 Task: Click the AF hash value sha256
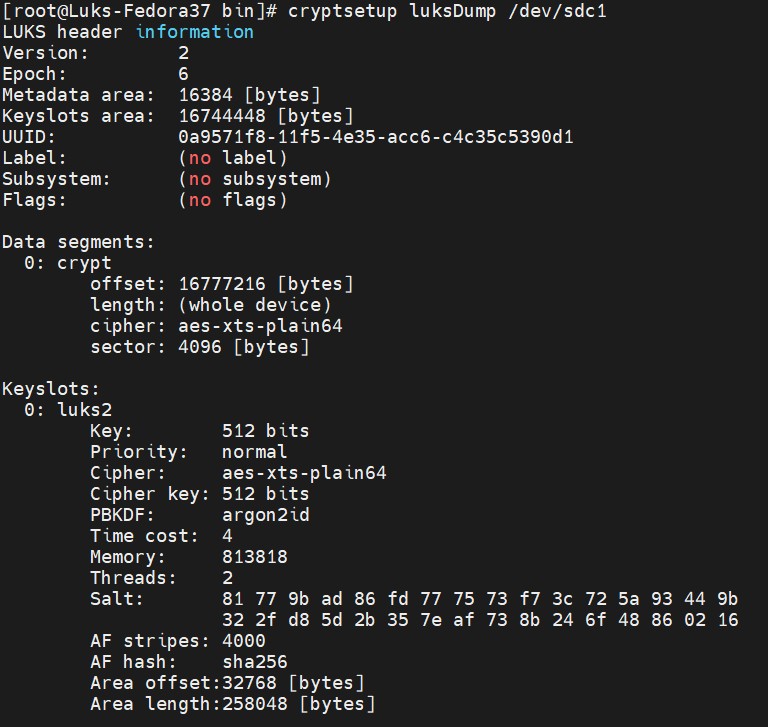[x=255, y=662]
